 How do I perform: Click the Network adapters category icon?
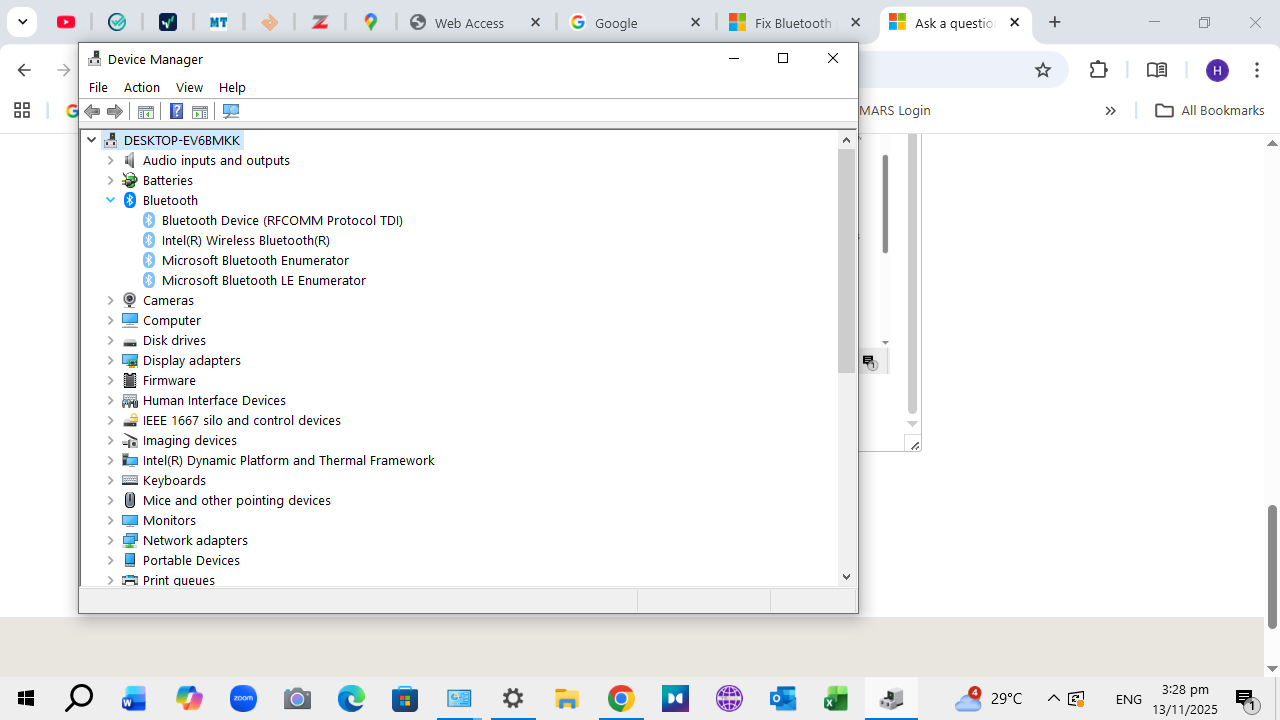point(130,540)
